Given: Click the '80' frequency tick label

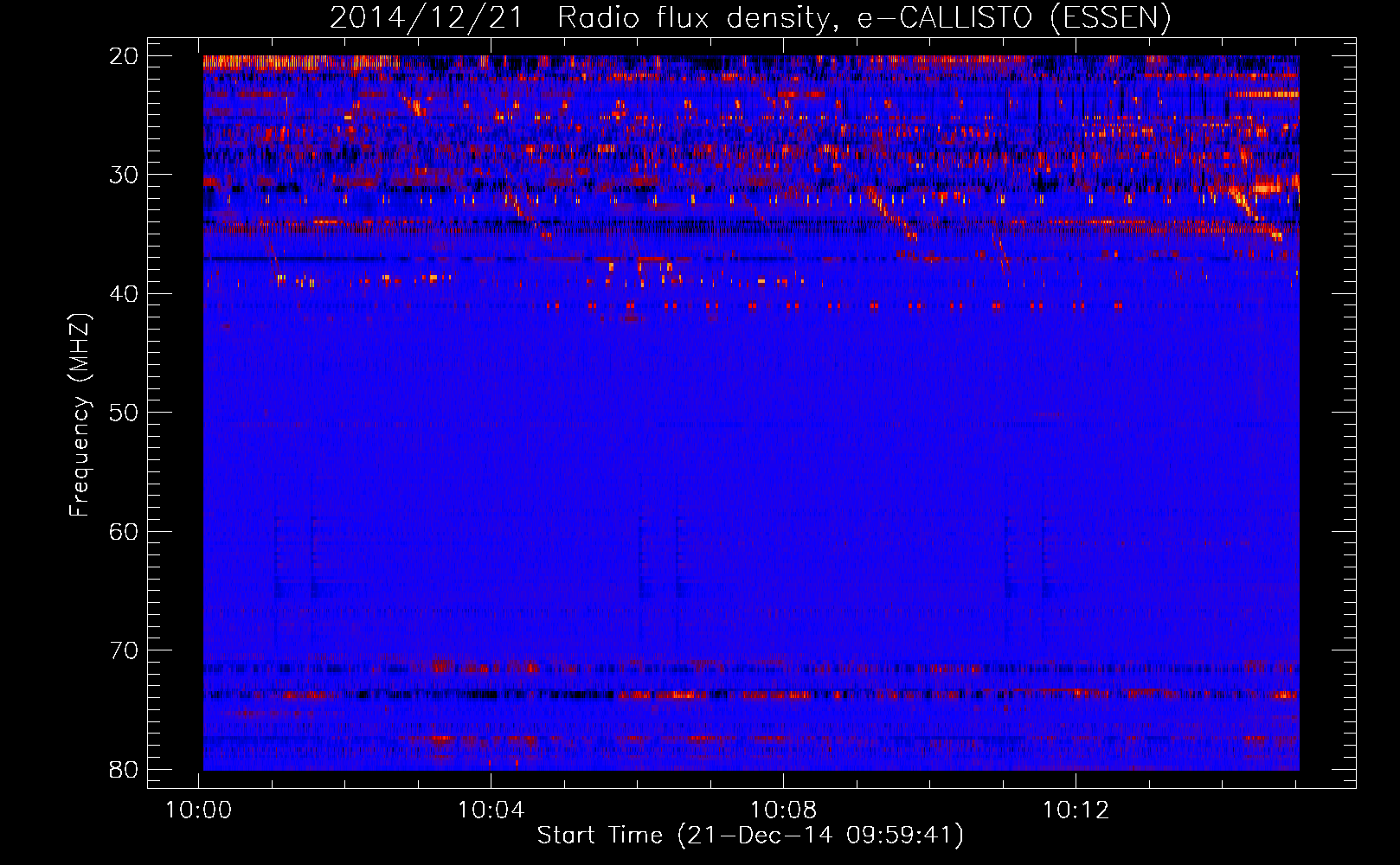Looking at the screenshot, I should point(124,769).
